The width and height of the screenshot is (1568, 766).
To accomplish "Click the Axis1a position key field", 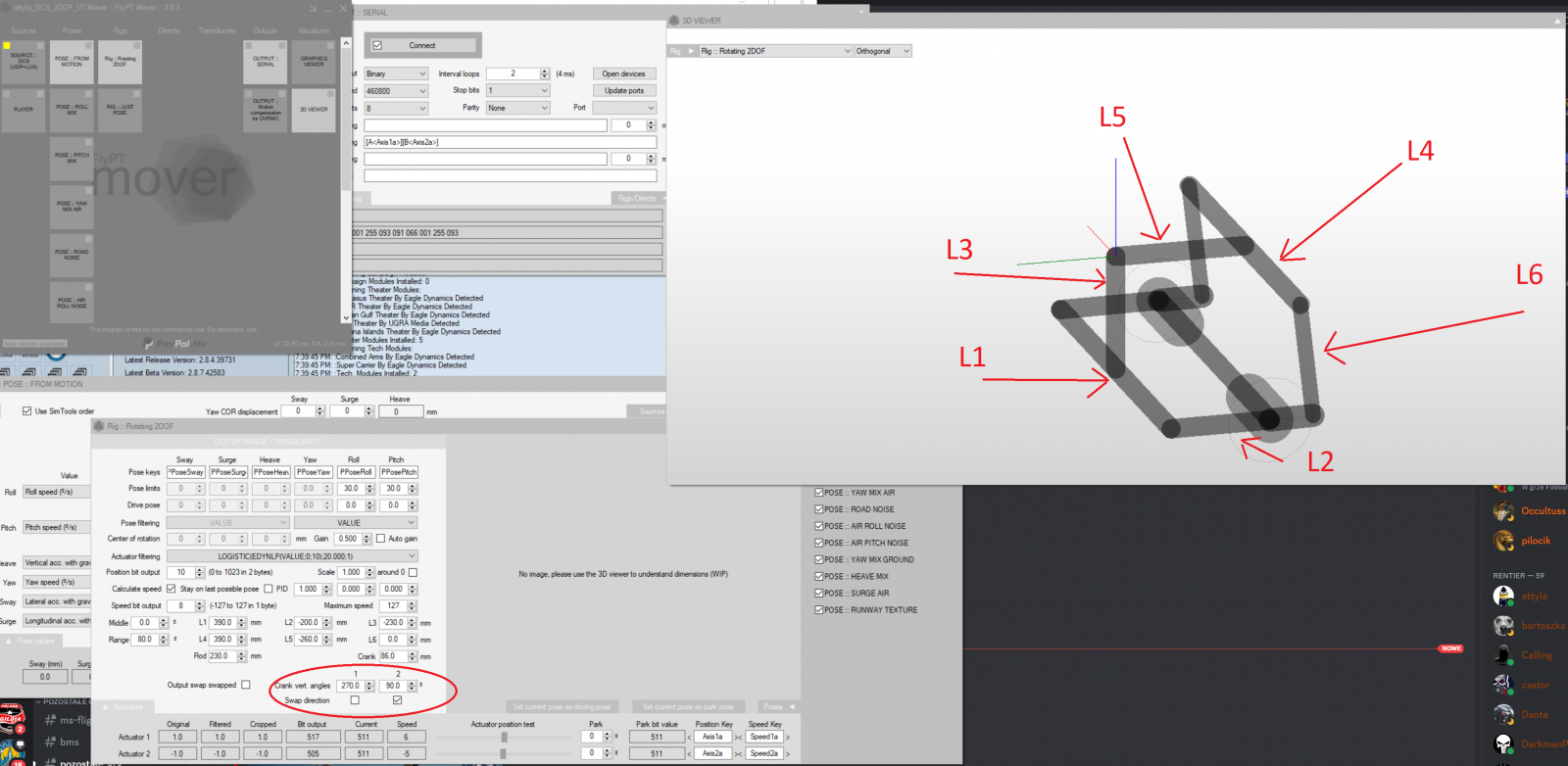I will 713,738.
